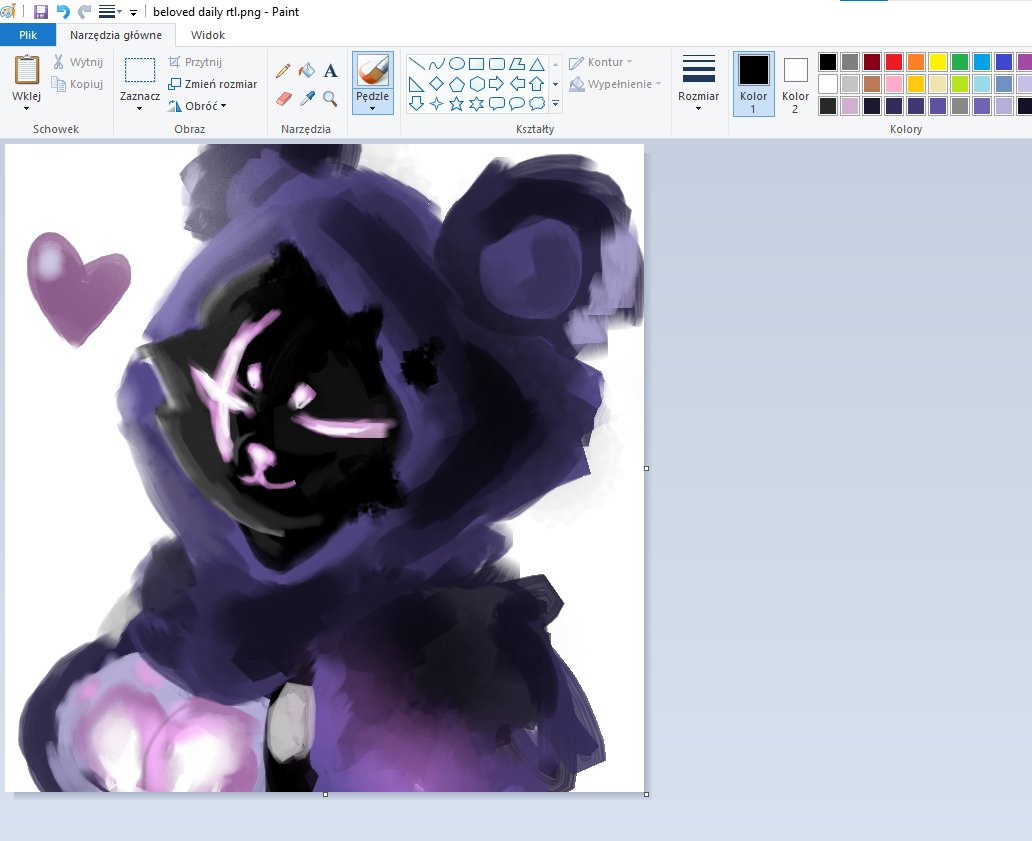Open the Pędzle brushes dropdown

click(x=373, y=103)
